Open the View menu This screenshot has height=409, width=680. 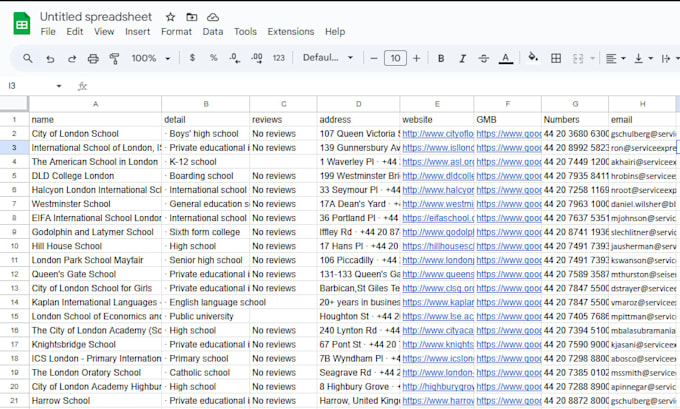click(x=104, y=32)
